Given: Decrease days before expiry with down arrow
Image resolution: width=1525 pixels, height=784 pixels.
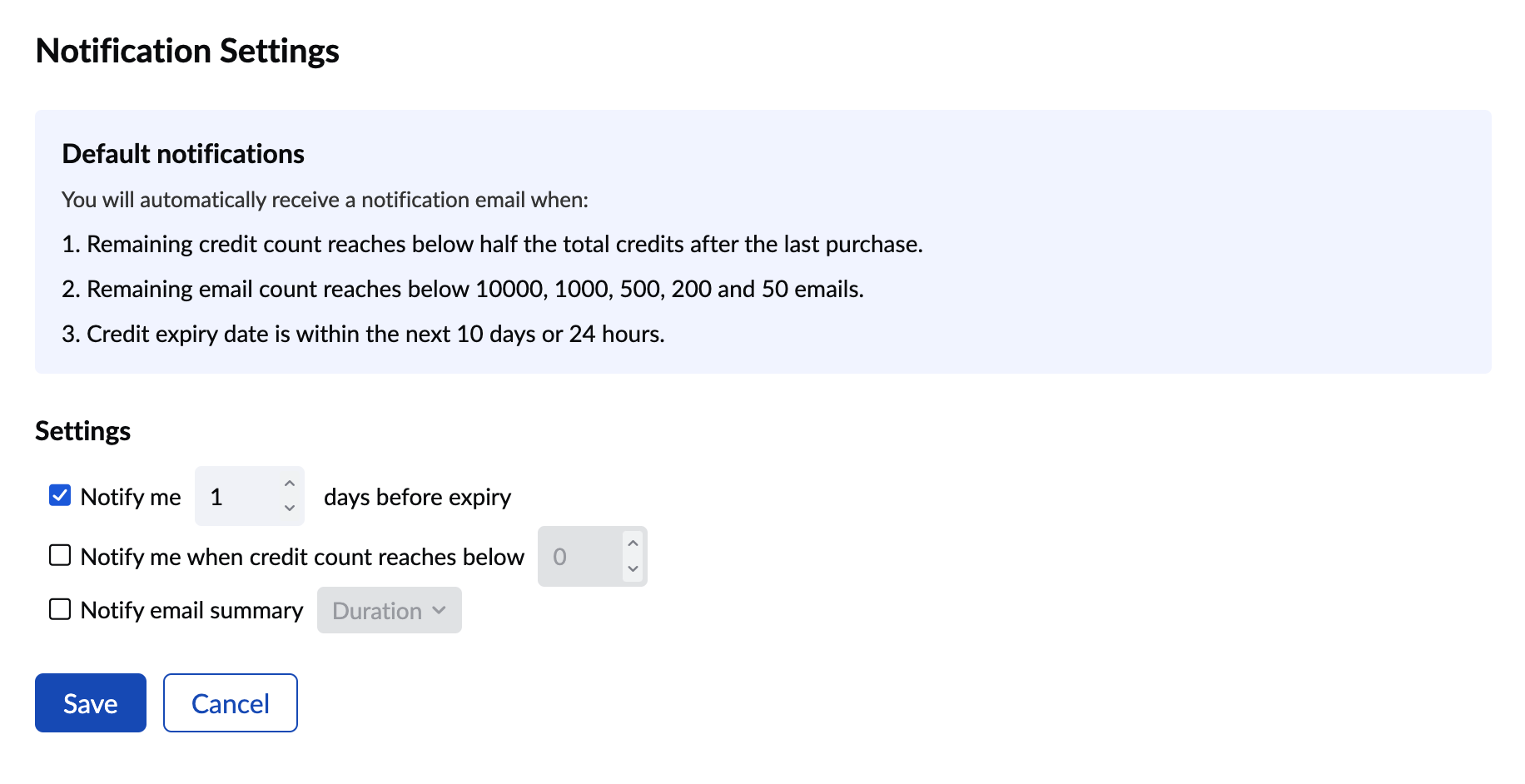Looking at the screenshot, I should pyautogui.click(x=290, y=508).
